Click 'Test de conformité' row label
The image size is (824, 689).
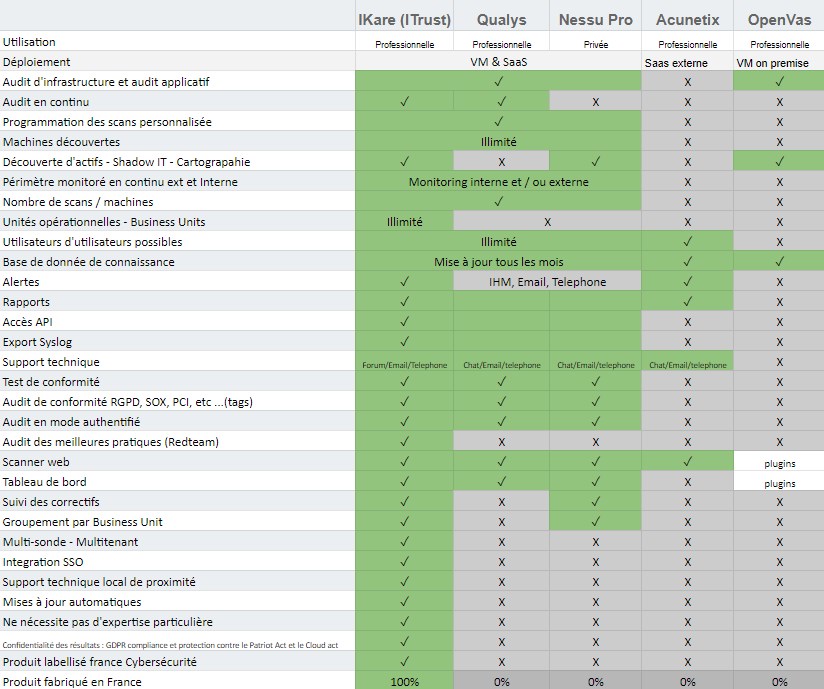point(51,382)
